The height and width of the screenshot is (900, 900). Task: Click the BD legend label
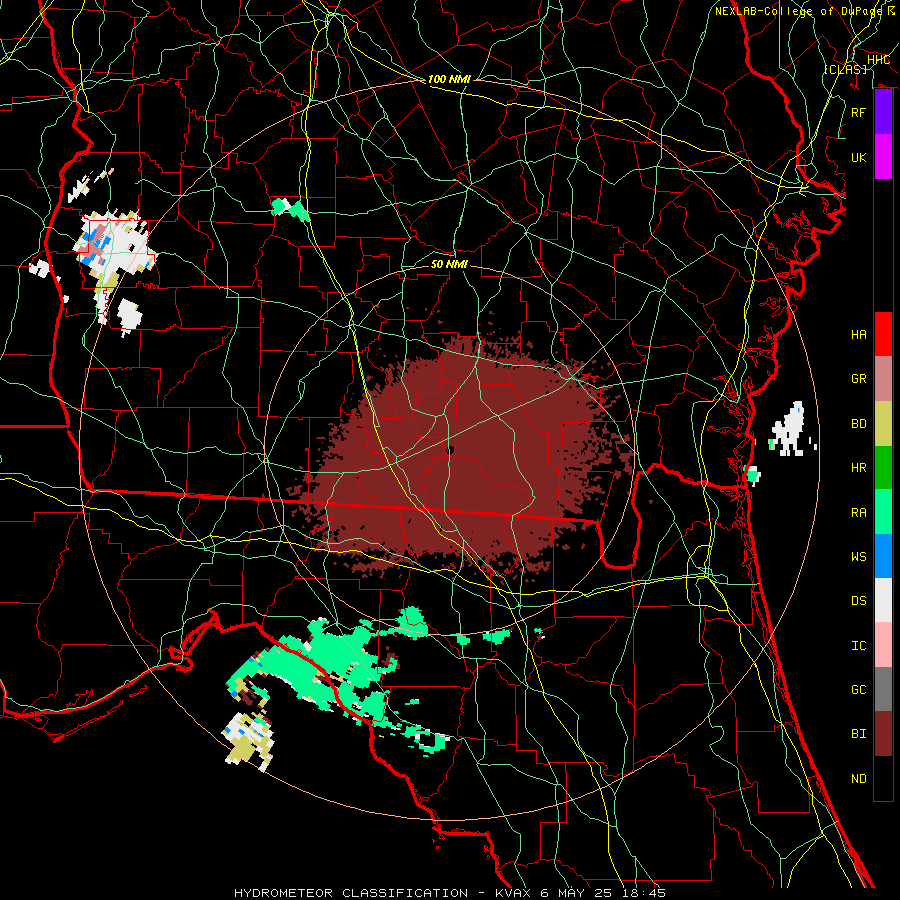[x=858, y=424]
